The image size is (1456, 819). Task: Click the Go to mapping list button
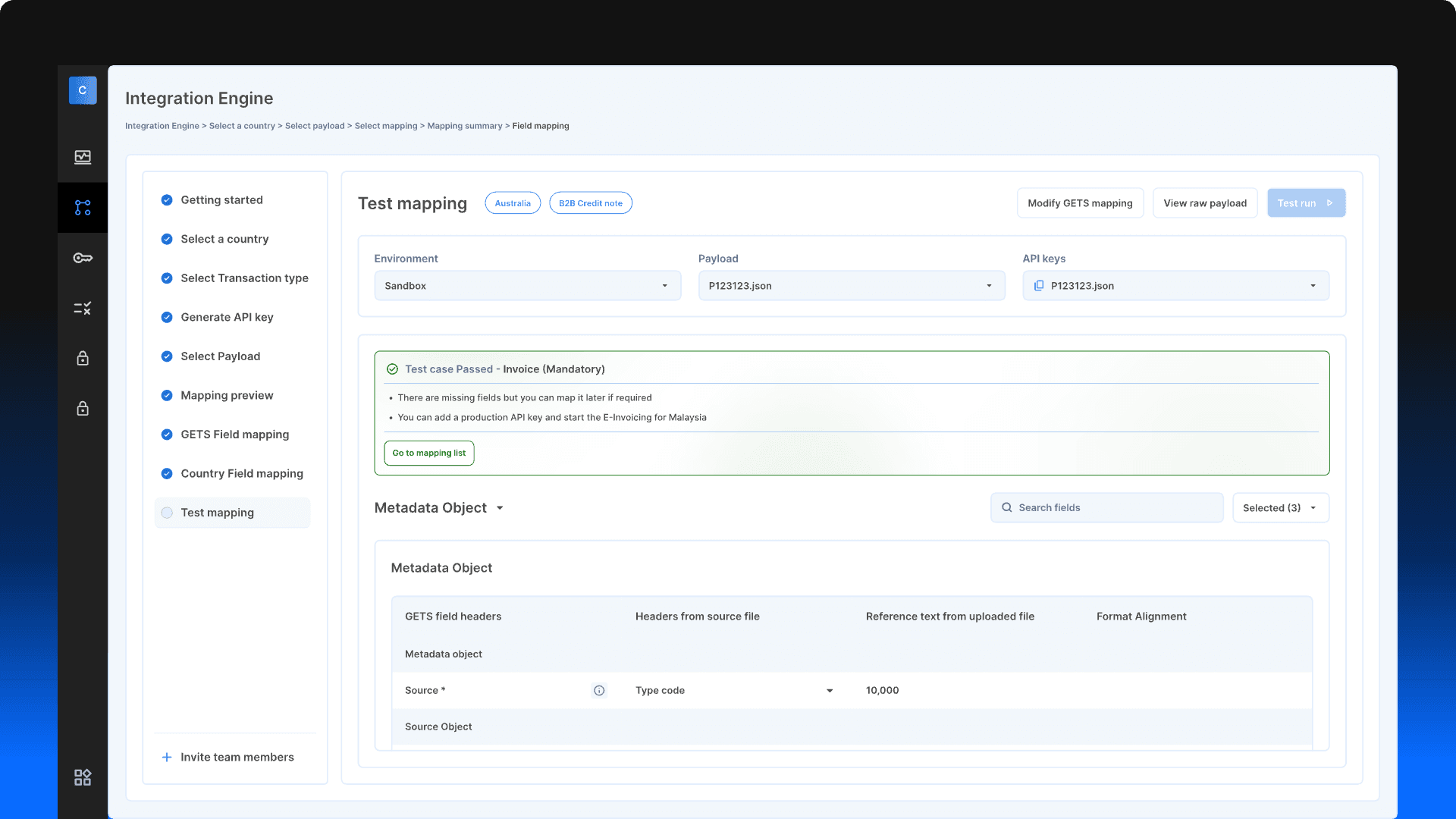[x=428, y=453]
